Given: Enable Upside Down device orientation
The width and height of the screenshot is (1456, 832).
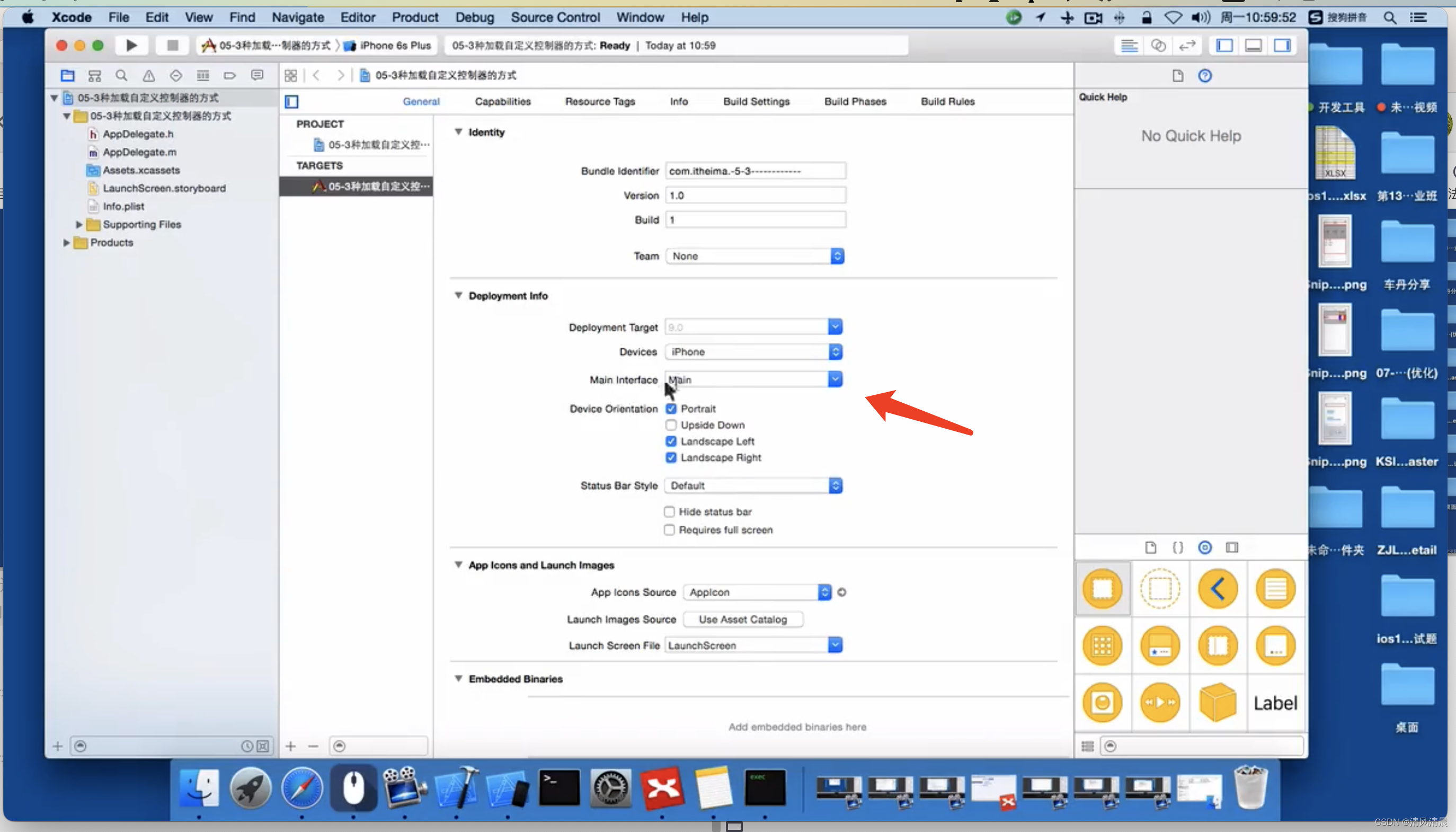Looking at the screenshot, I should (670, 424).
